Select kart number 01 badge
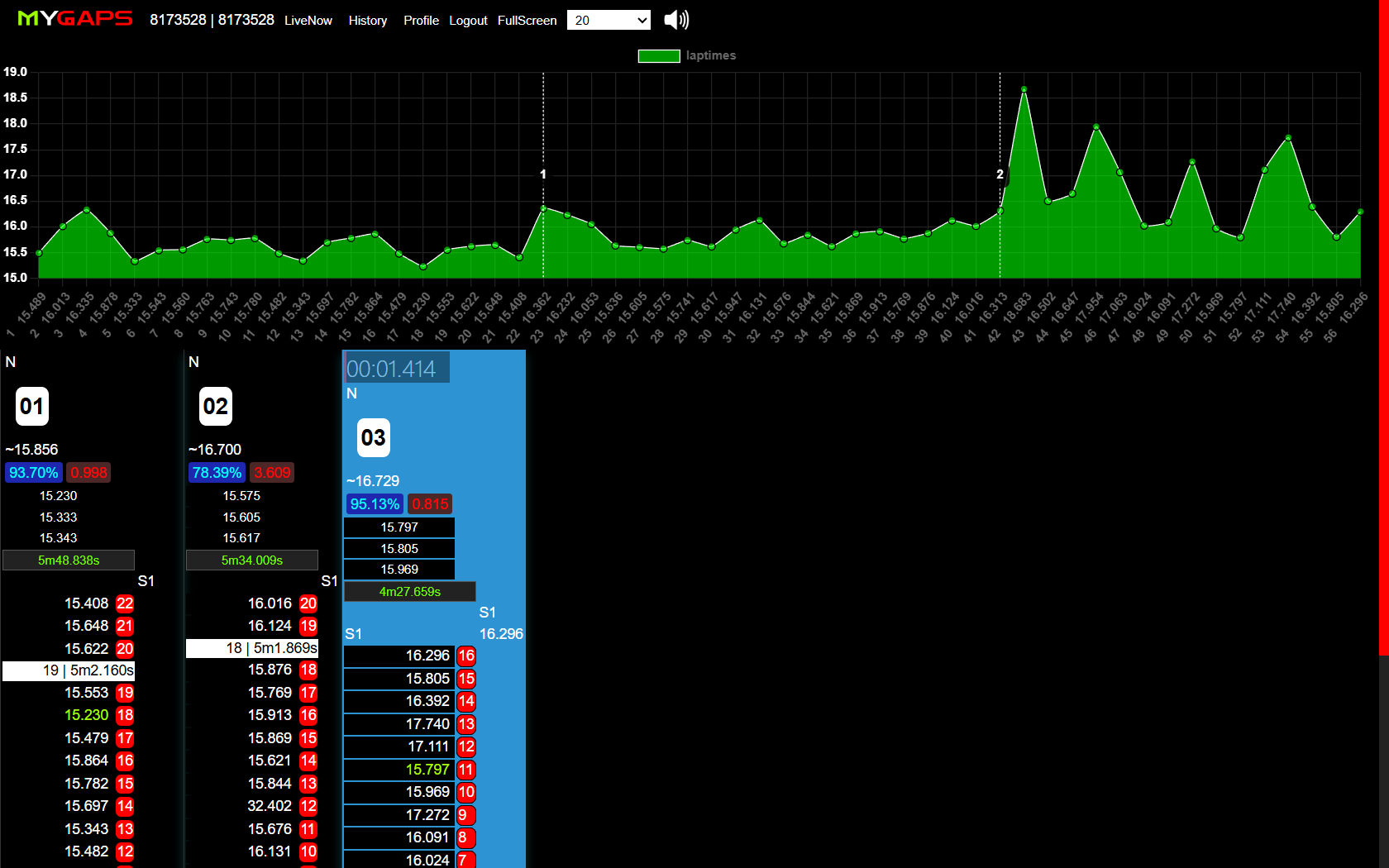The image size is (1389, 868). click(x=32, y=406)
